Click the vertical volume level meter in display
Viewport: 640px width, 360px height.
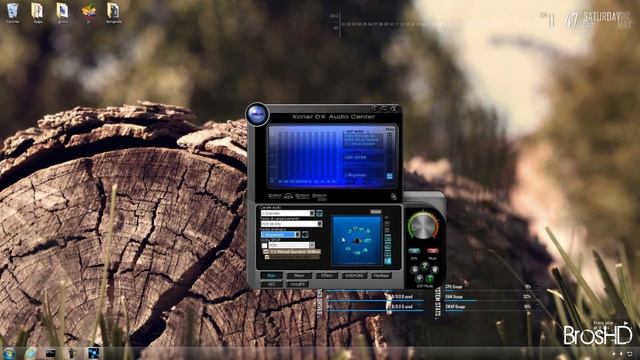click(x=389, y=155)
